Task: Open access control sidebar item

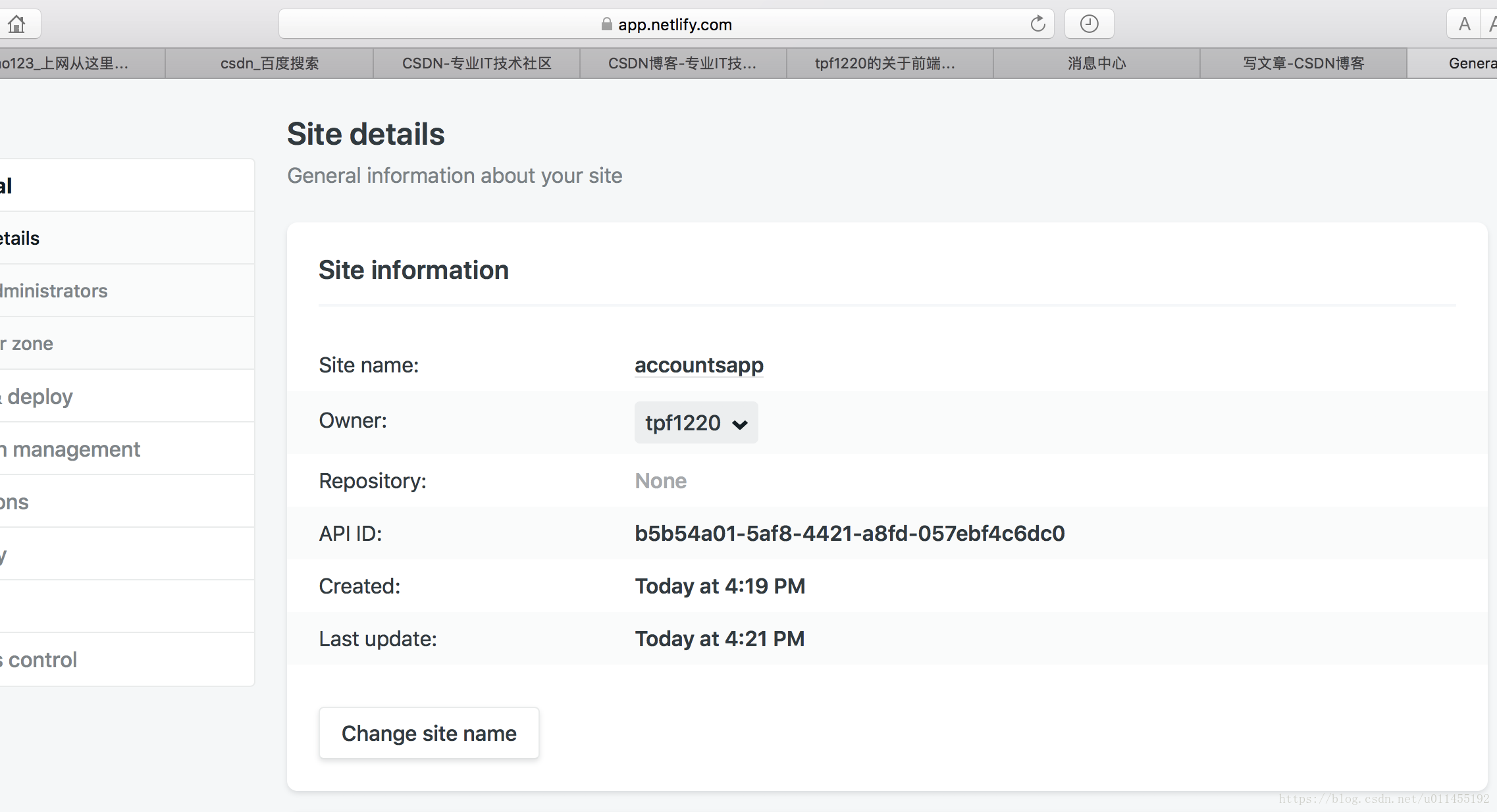Action: (x=41, y=659)
